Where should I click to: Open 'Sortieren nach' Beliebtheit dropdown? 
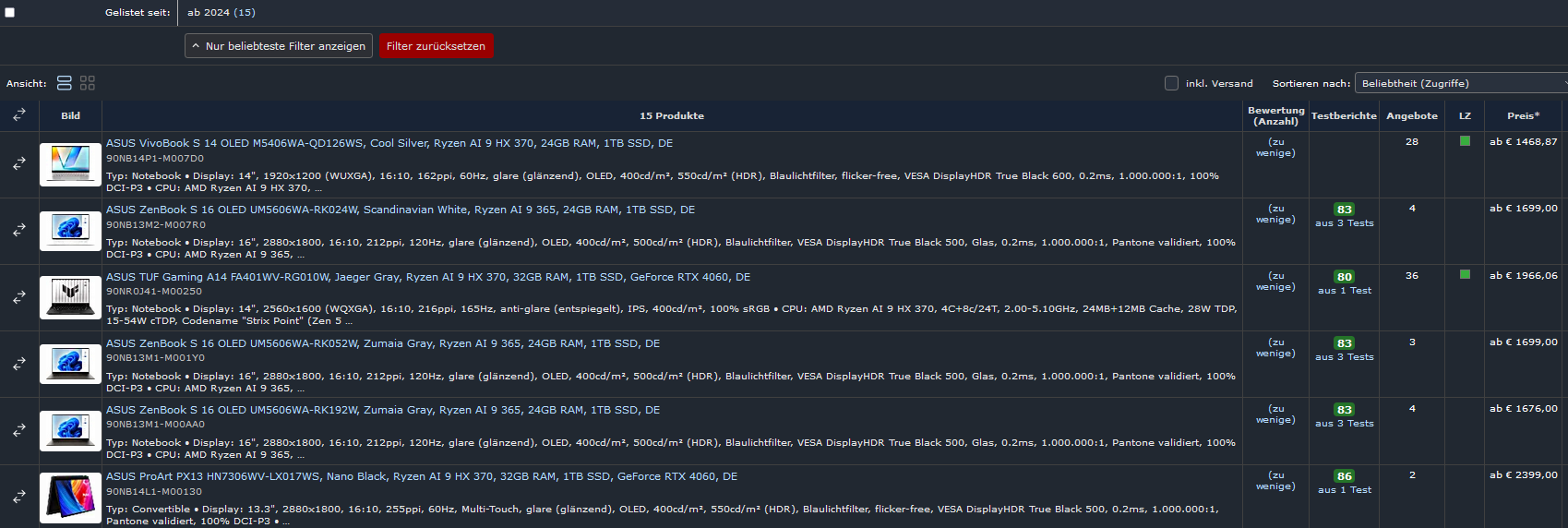[1461, 83]
